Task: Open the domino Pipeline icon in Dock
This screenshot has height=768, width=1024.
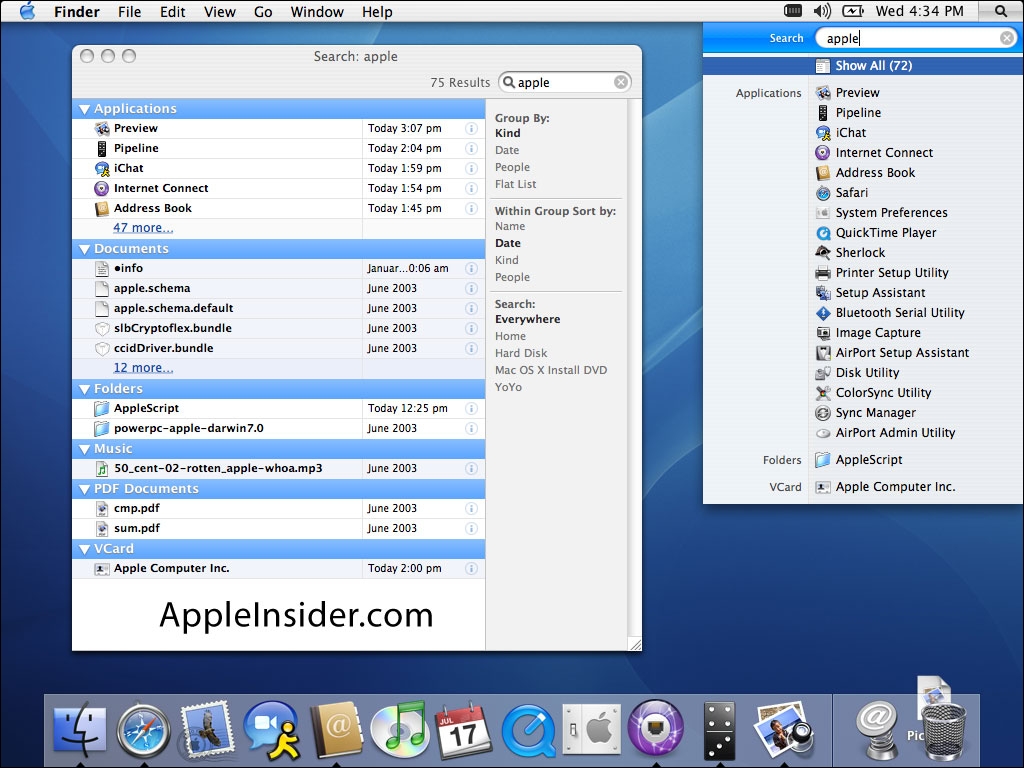Action: (x=720, y=729)
